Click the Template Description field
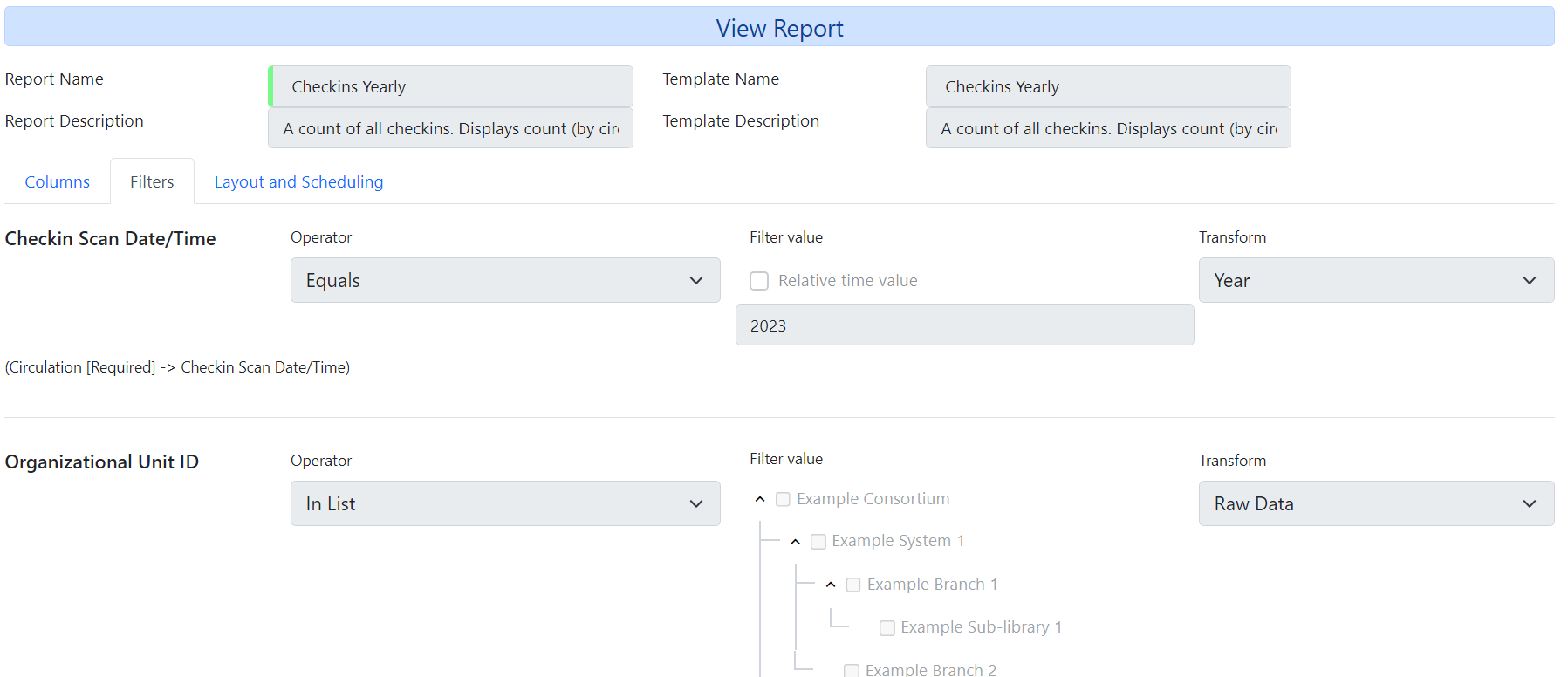The width and height of the screenshot is (1568, 677). pyautogui.click(x=1108, y=128)
